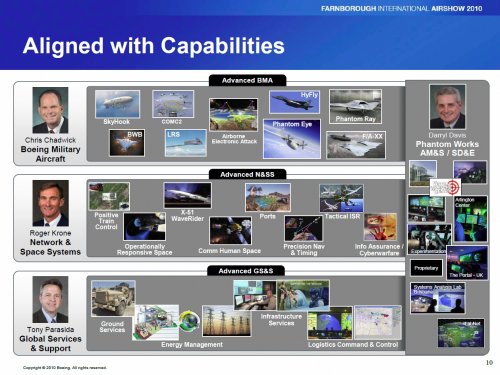
Task: Select the Phantom Ray aircraft image
Action: tap(355, 106)
